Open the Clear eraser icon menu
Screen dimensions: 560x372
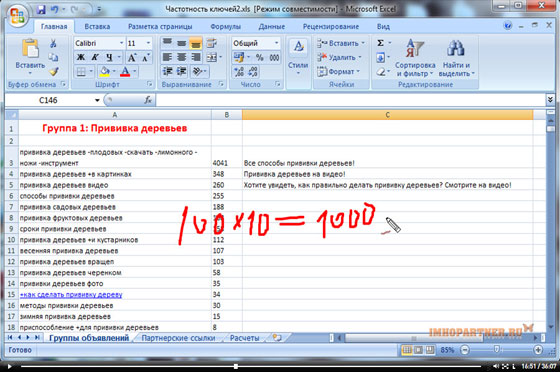tap(381, 71)
